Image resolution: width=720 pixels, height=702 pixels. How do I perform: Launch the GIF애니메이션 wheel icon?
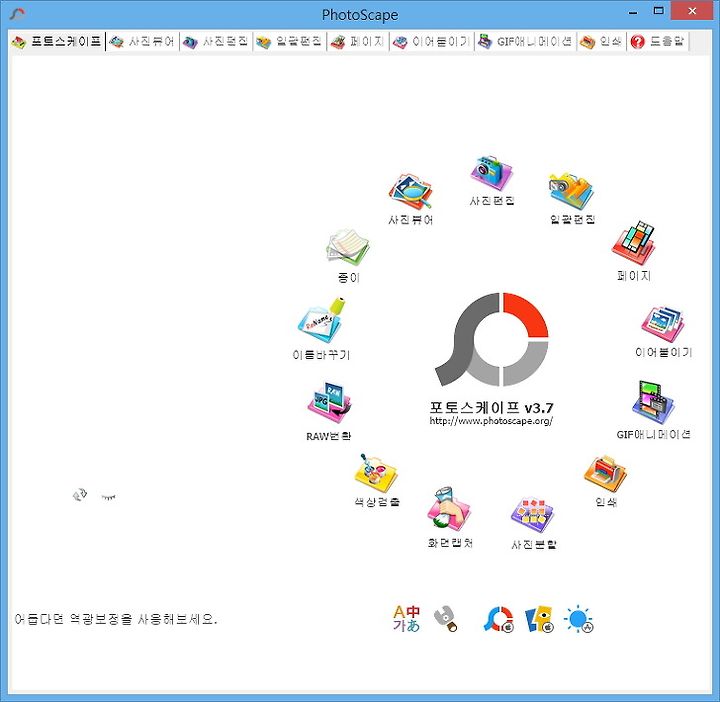point(653,403)
